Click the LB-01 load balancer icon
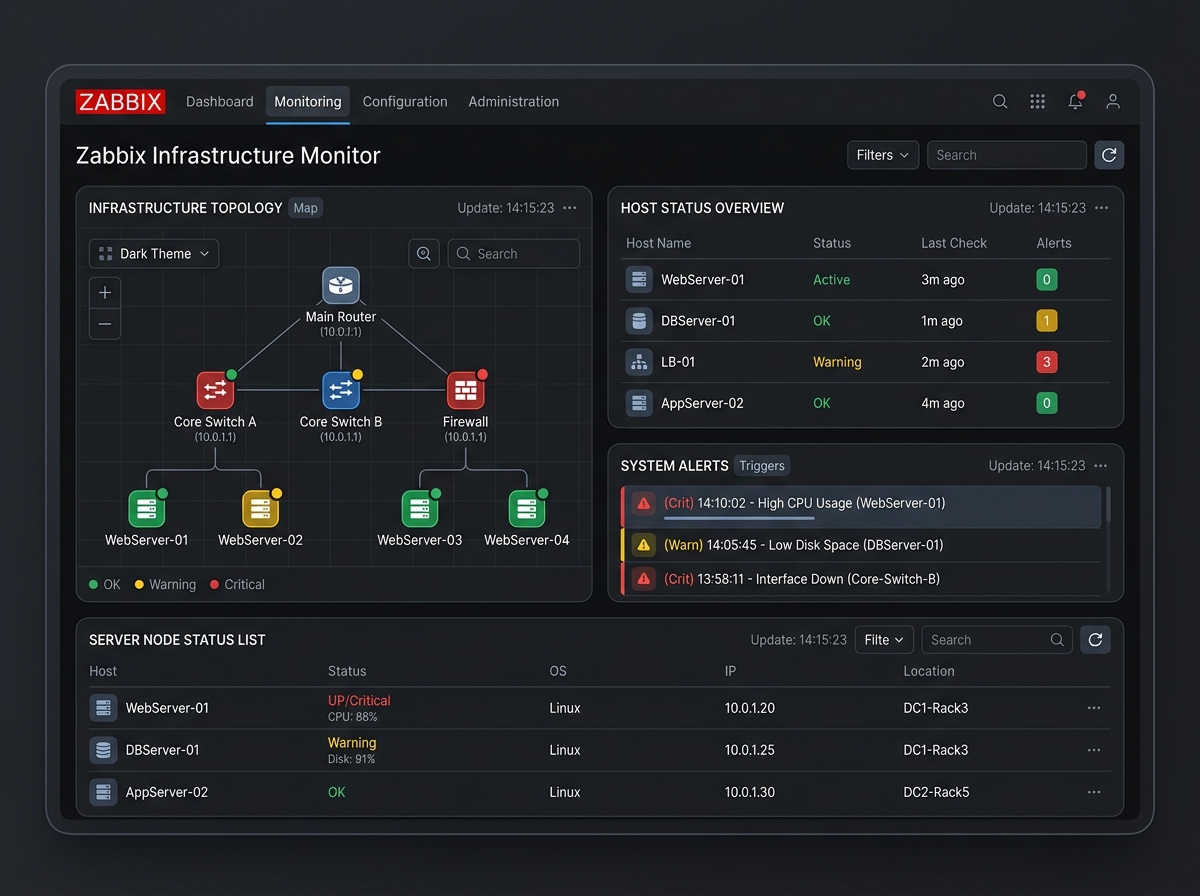Screen dimensions: 1200x896 point(639,362)
